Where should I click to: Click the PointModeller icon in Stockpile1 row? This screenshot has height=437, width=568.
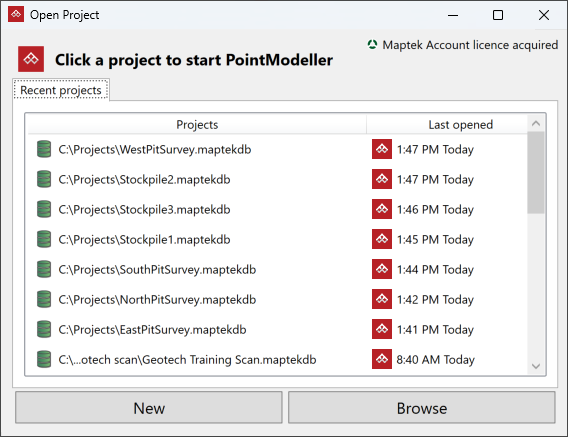tap(382, 239)
